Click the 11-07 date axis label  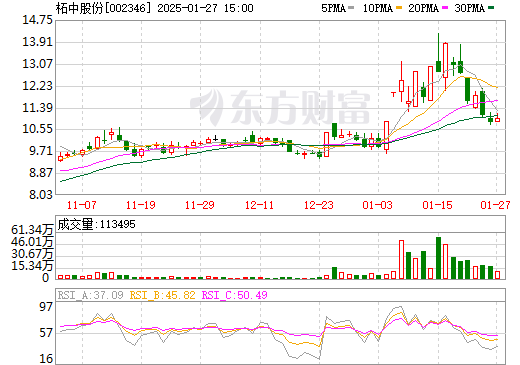tap(82, 205)
